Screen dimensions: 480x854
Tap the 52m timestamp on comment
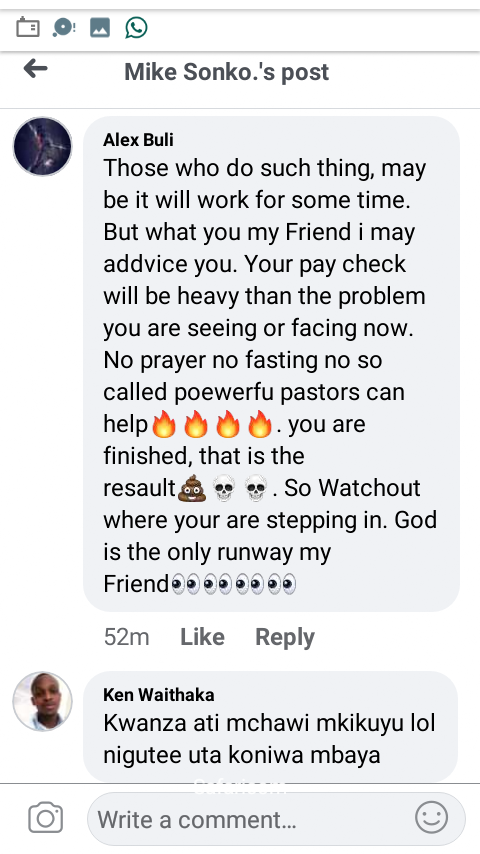pyautogui.click(x=126, y=637)
